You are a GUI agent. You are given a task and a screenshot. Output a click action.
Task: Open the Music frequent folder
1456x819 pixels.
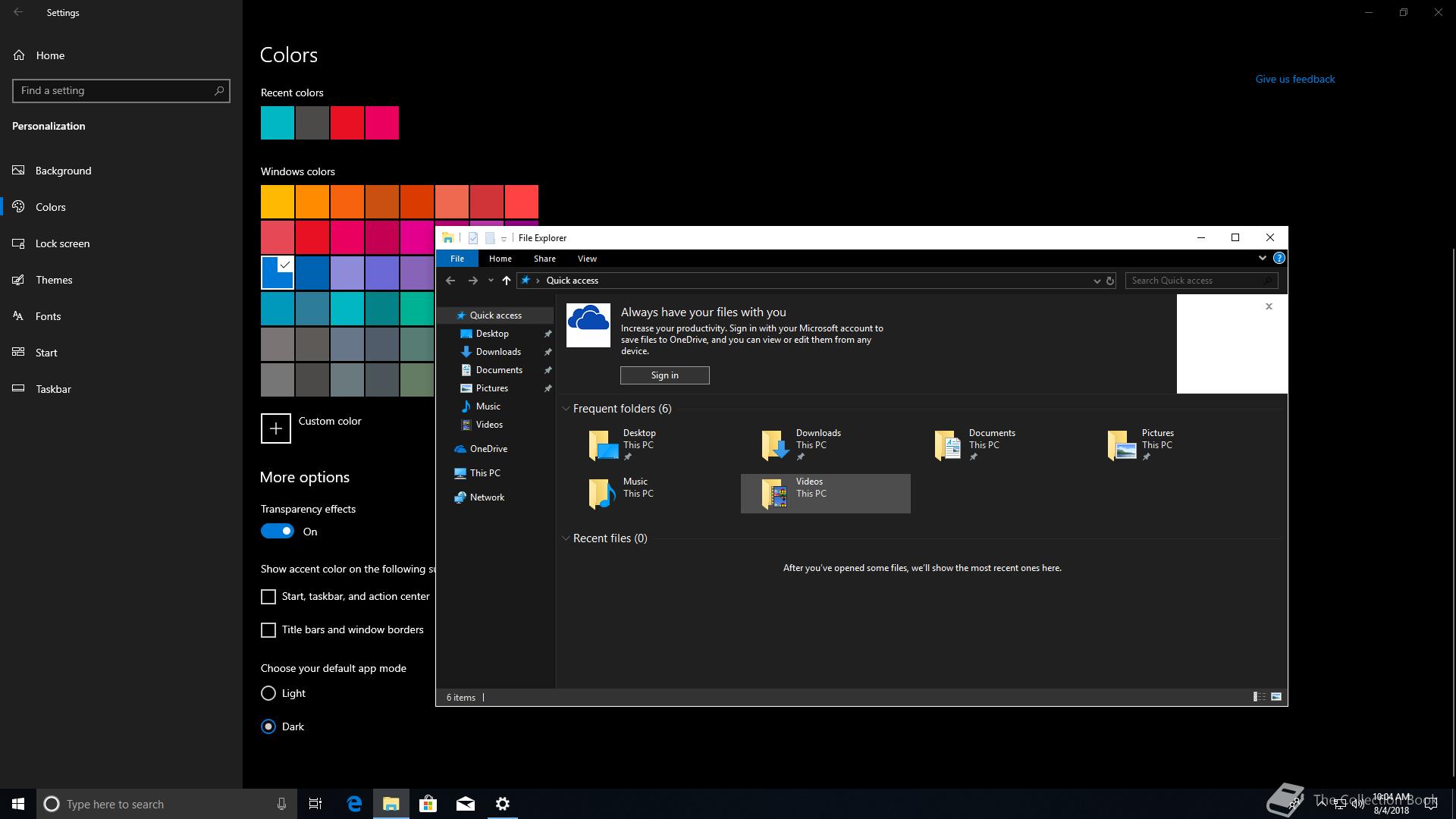tap(652, 494)
